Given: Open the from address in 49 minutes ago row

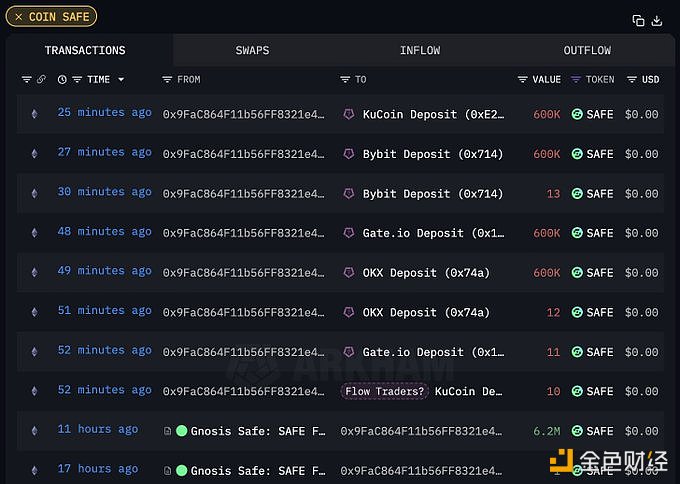Looking at the screenshot, I should (243, 273).
